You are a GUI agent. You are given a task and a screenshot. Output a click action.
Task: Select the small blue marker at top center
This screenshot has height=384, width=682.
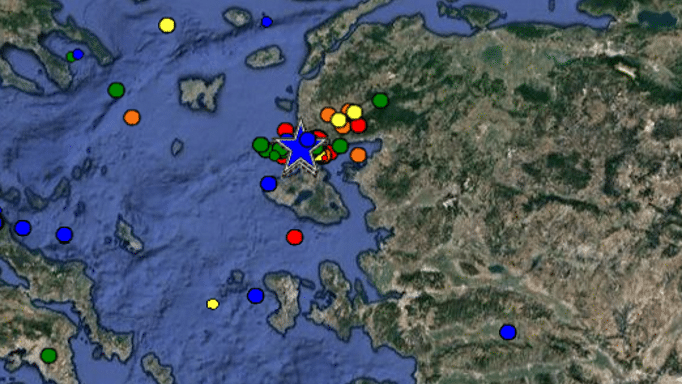click(x=267, y=22)
